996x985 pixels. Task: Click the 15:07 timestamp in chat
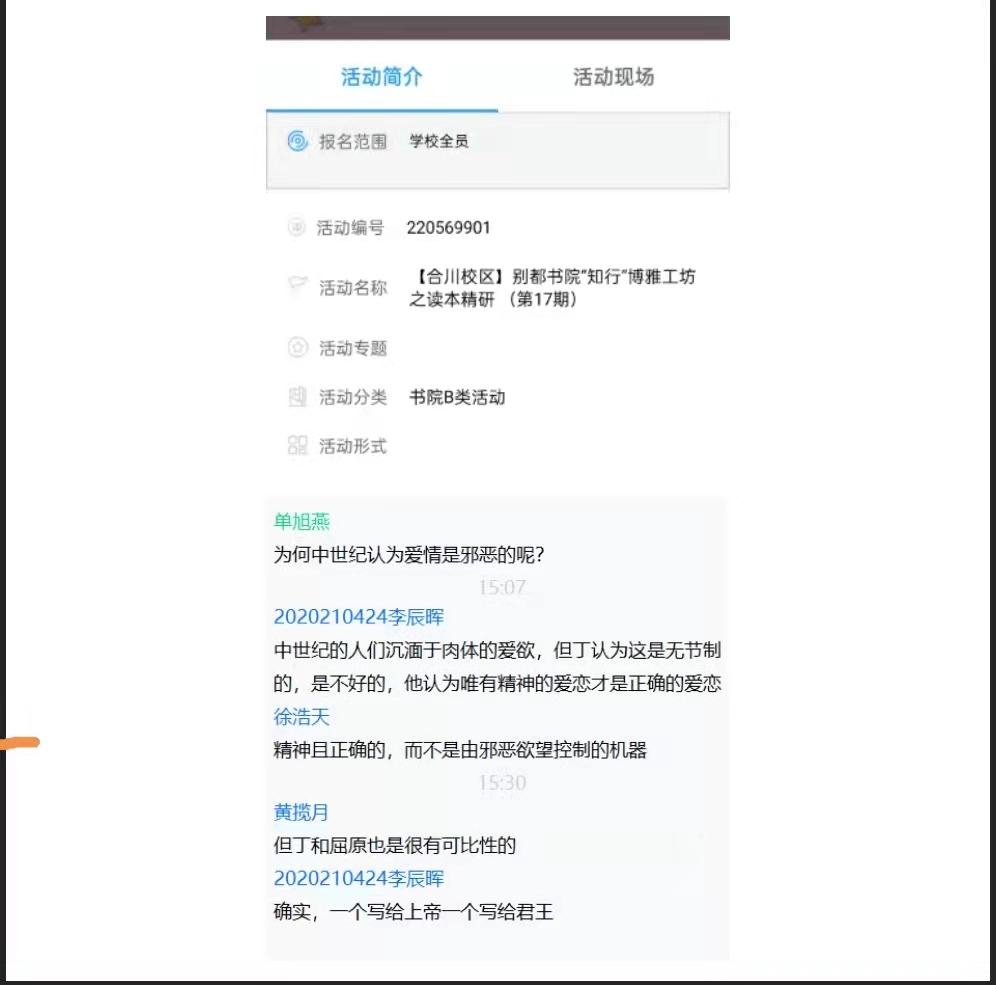pyautogui.click(x=502, y=587)
